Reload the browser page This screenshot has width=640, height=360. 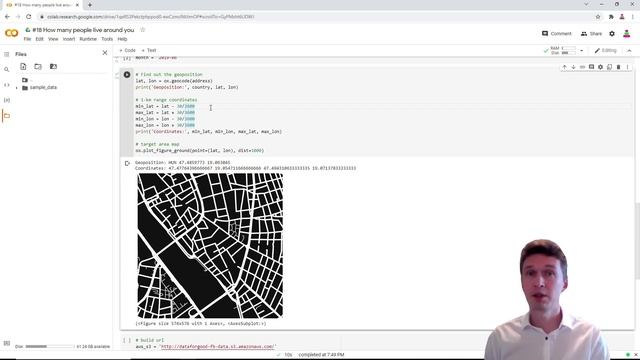point(29,17)
